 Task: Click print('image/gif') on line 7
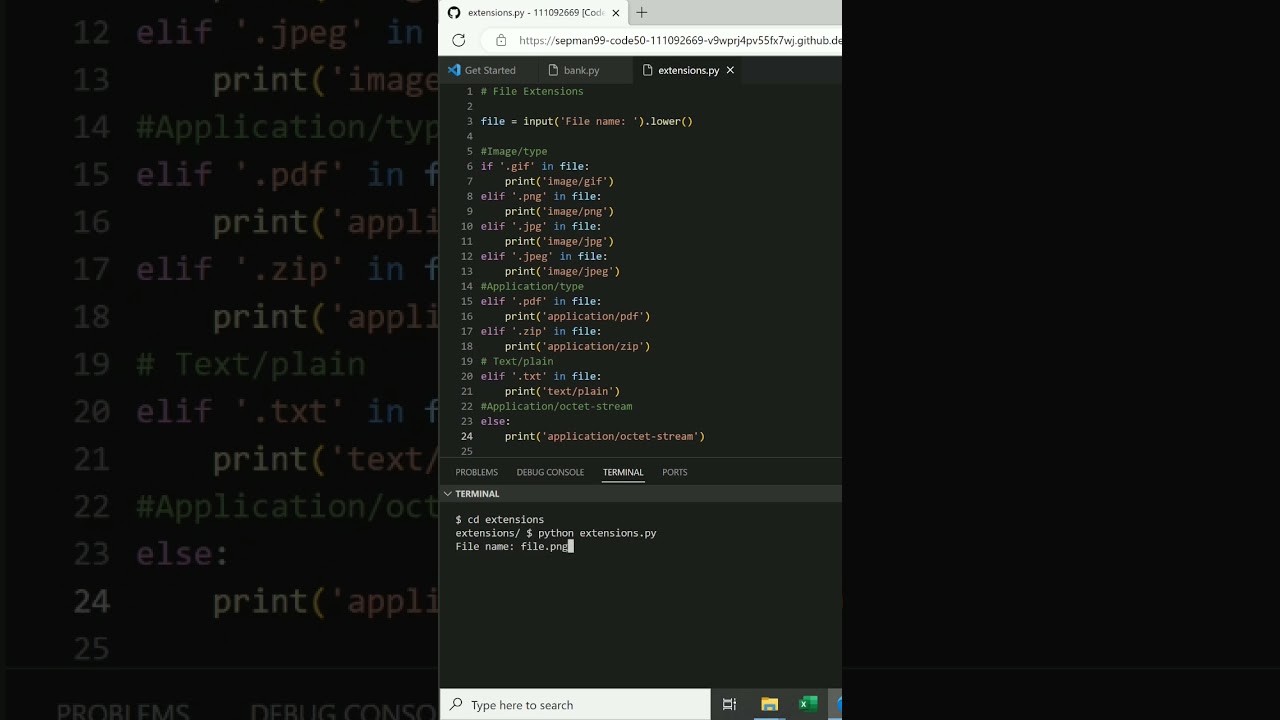point(559,181)
